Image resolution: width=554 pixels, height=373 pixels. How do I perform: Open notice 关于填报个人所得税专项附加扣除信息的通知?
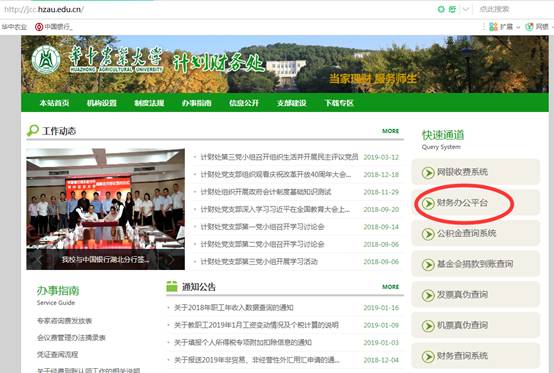[243, 342]
